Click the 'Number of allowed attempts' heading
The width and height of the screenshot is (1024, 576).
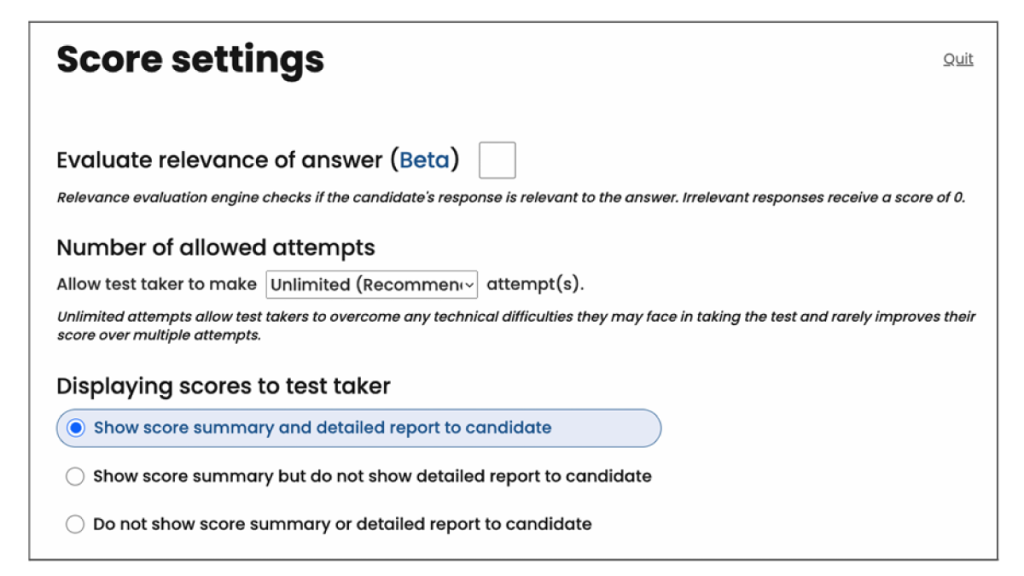coord(216,248)
